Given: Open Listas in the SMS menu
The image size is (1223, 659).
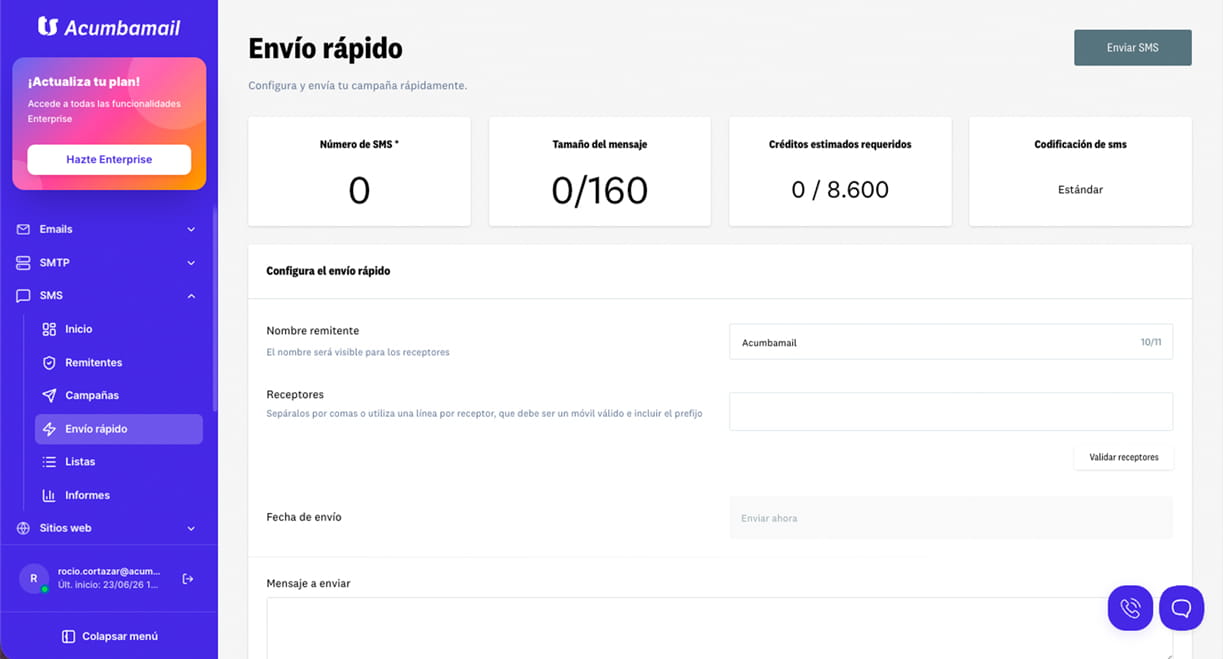Looking at the screenshot, I should [118, 462].
